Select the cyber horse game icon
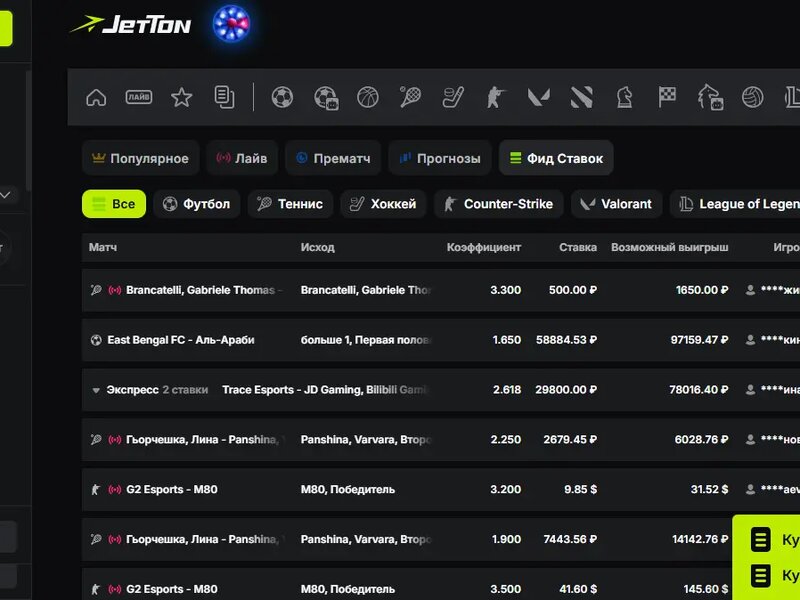 point(710,97)
